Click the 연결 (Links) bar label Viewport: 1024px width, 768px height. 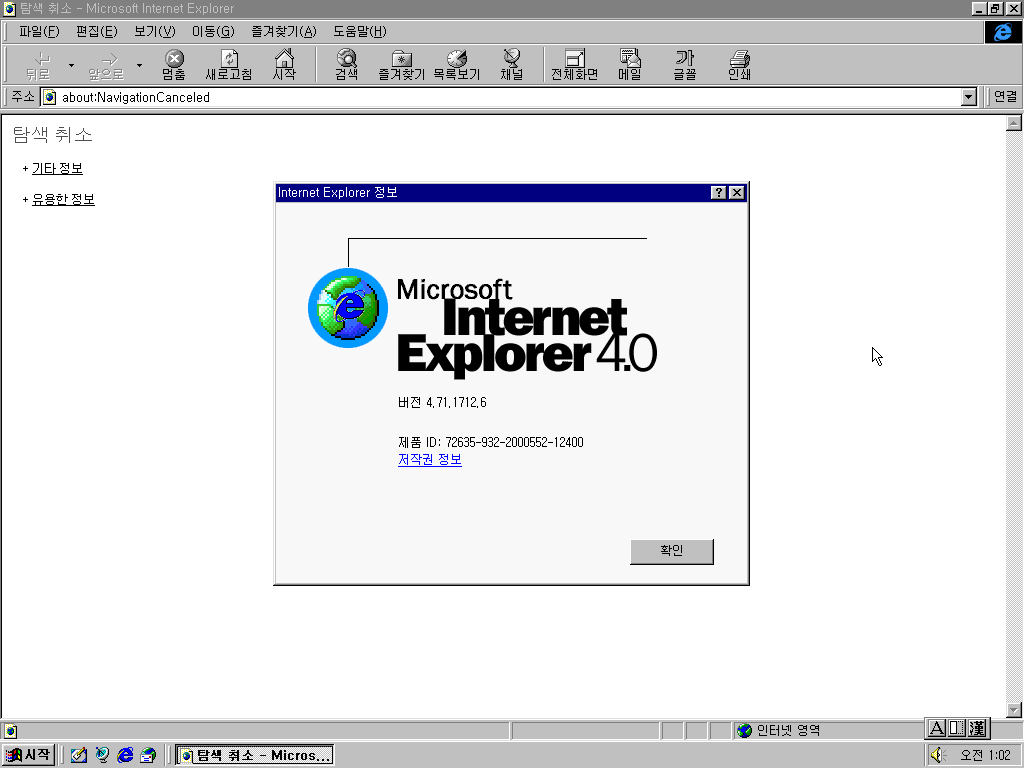coord(1005,97)
